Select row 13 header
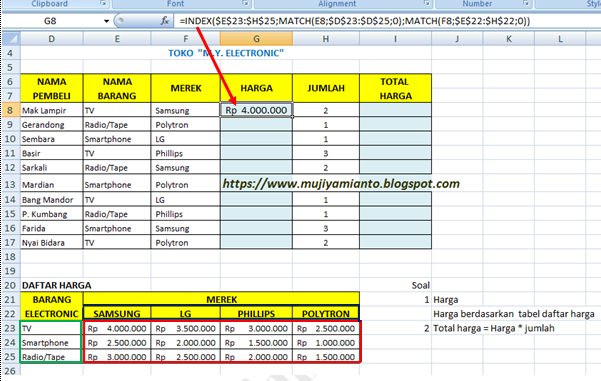This screenshot has height=381, width=601. (x=10, y=184)
